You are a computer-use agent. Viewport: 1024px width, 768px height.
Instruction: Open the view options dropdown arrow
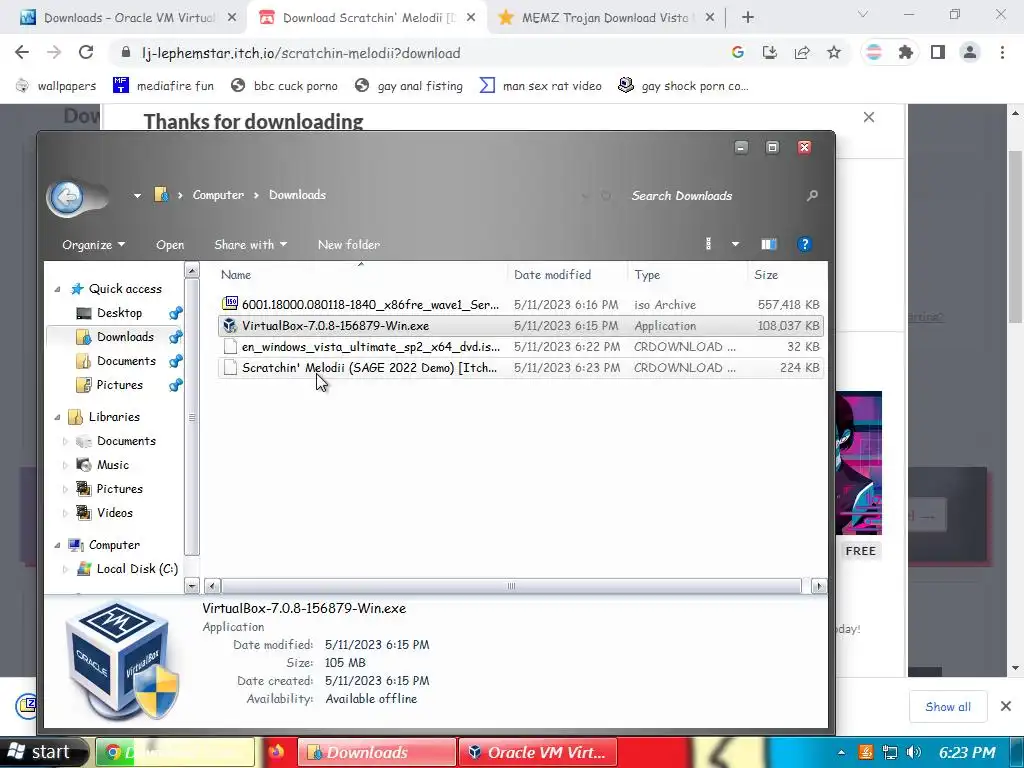pos(735,244)
